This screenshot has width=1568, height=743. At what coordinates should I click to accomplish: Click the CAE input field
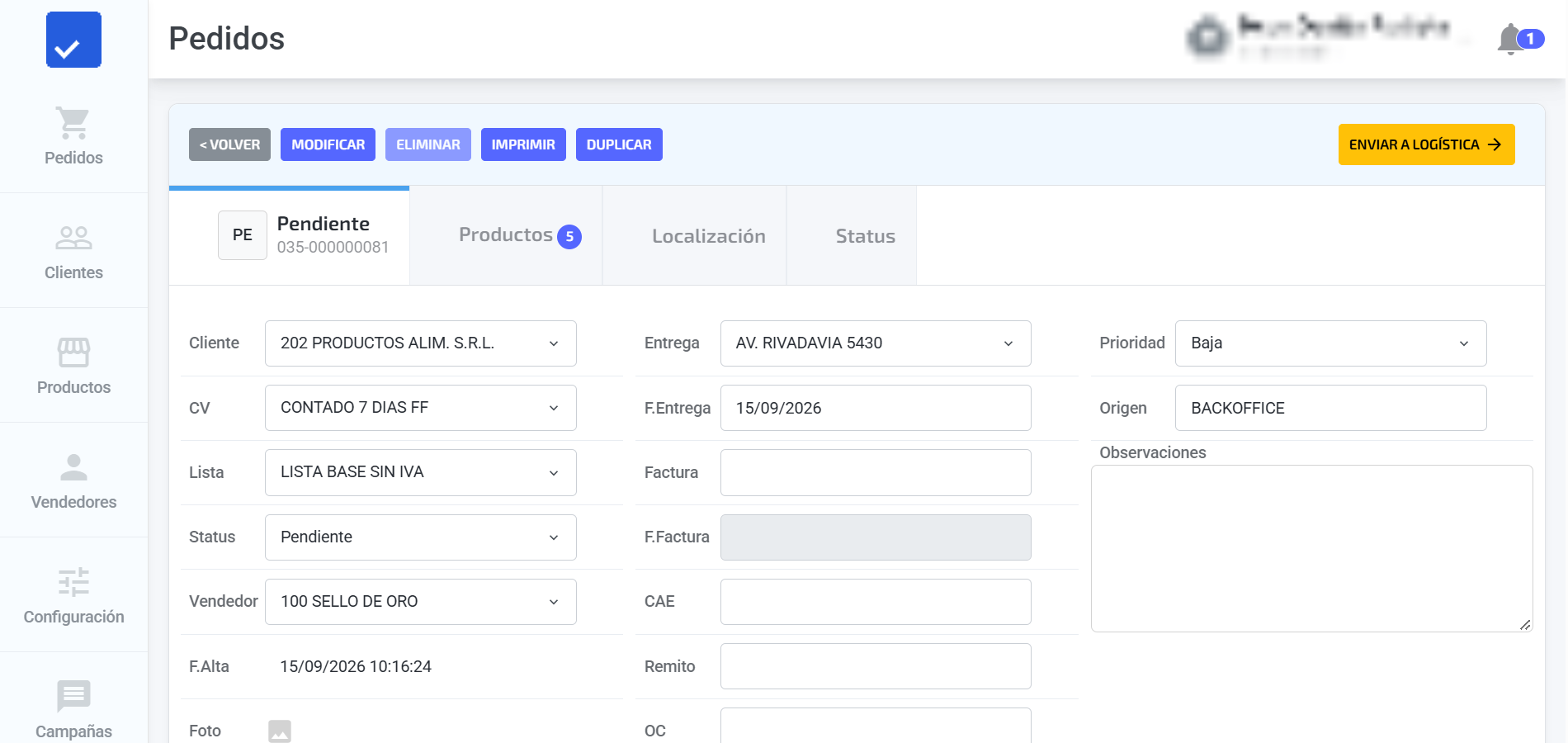click(876, 602)
